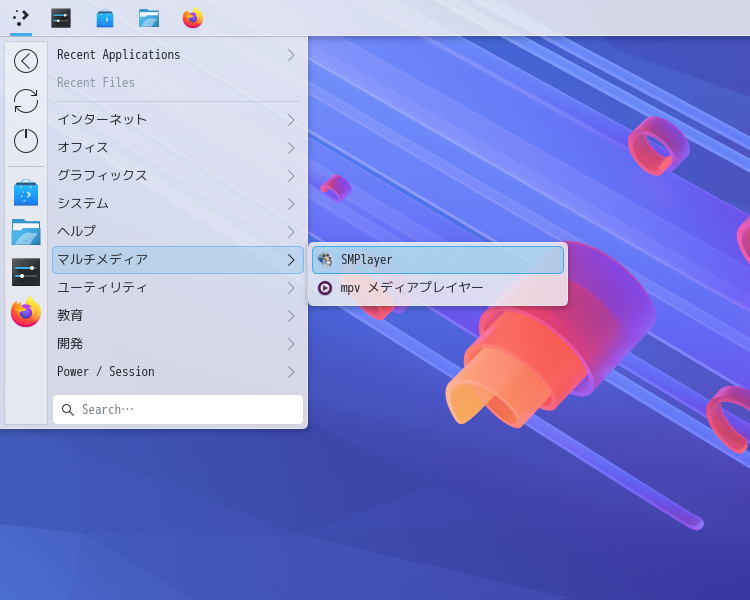Open the Power / Session category
The height and width of the screenshot is (600, 750).
coord(178,372)
